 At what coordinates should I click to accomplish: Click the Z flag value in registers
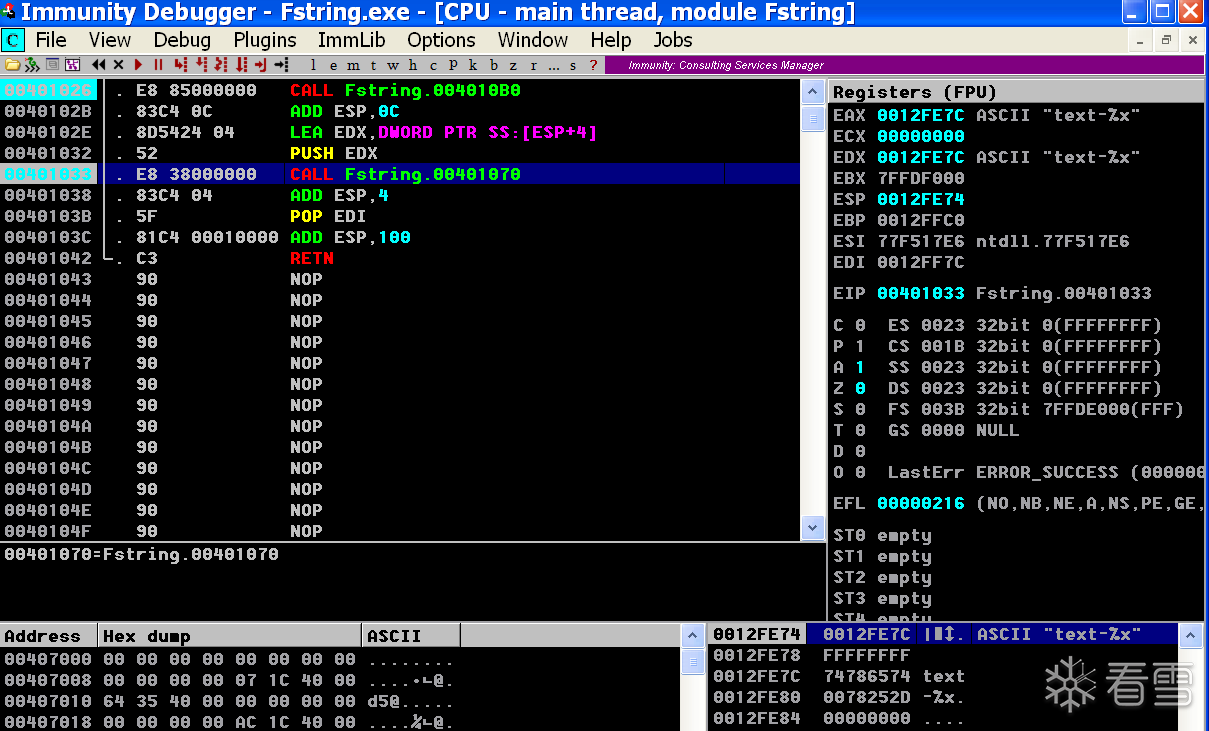860,388
